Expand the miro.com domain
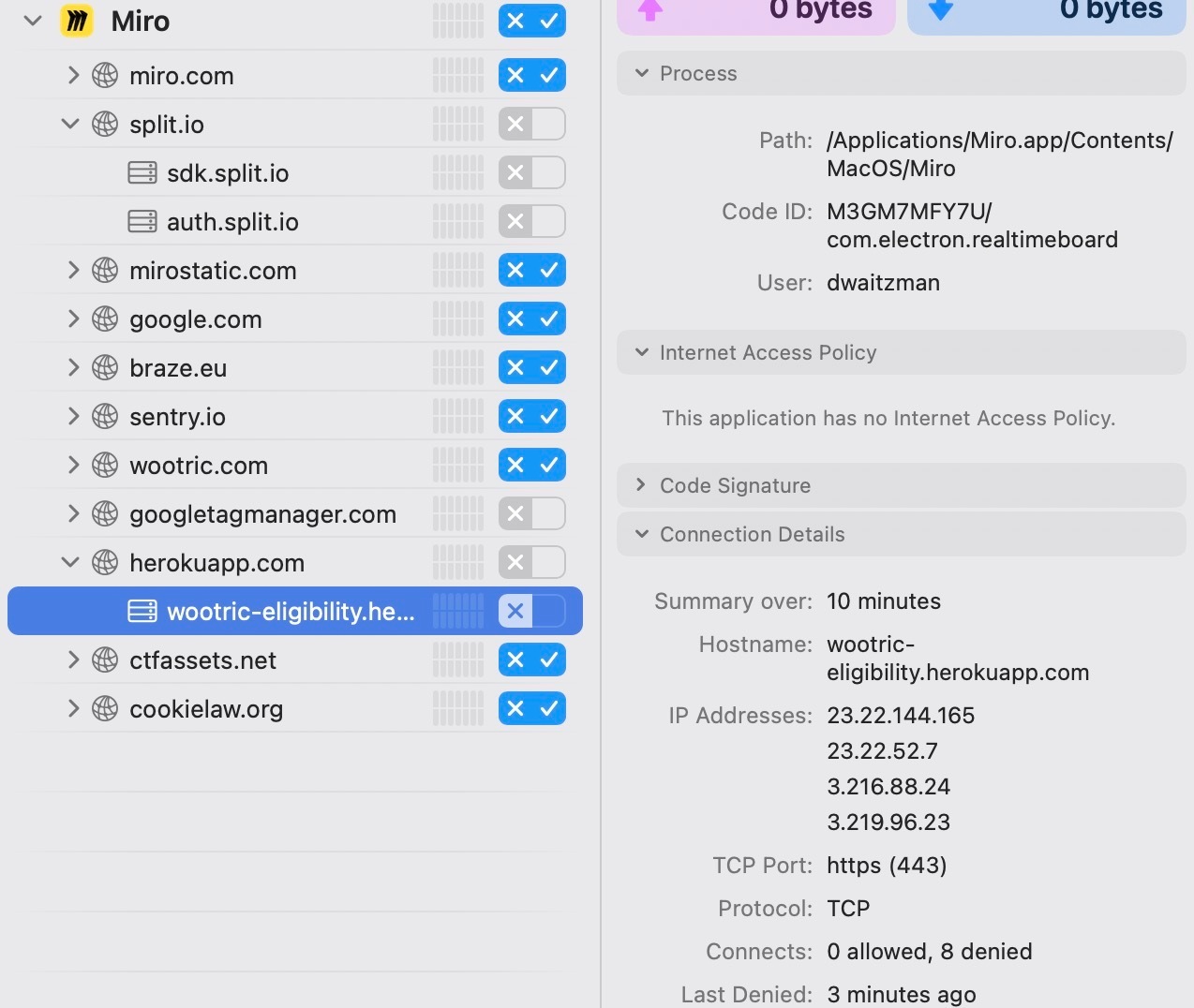Screen dimensions: 1194x1008 pyautogui.click(x=73, y=75)
